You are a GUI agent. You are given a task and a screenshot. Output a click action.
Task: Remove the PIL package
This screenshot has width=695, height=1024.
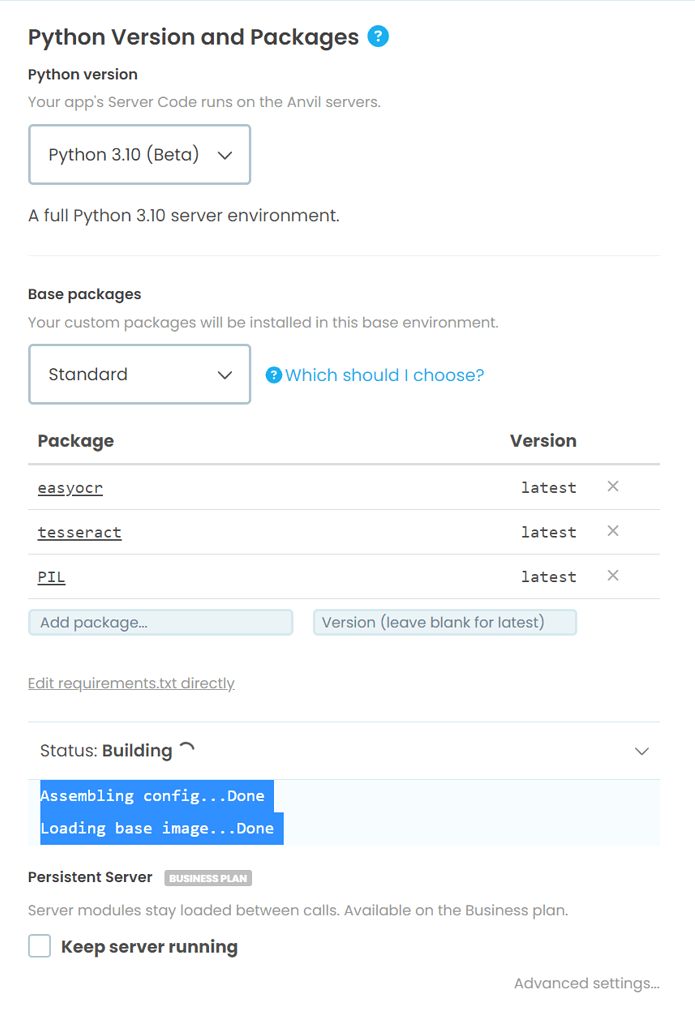point(613,577)
